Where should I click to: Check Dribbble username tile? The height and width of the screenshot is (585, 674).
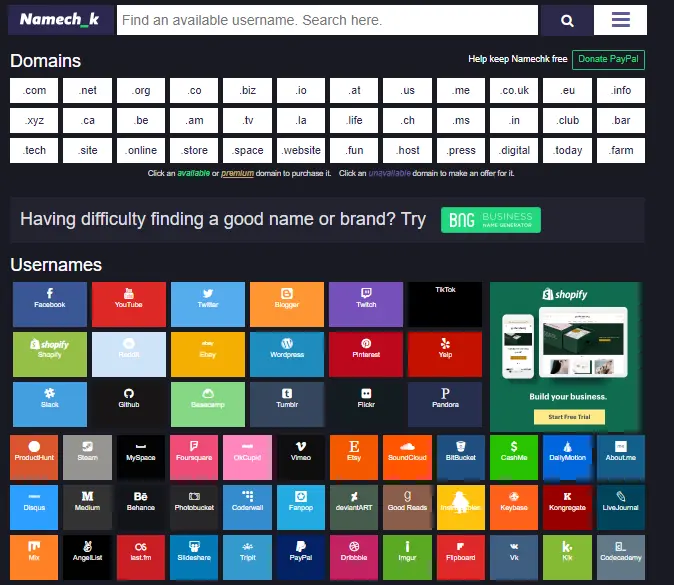354,557
